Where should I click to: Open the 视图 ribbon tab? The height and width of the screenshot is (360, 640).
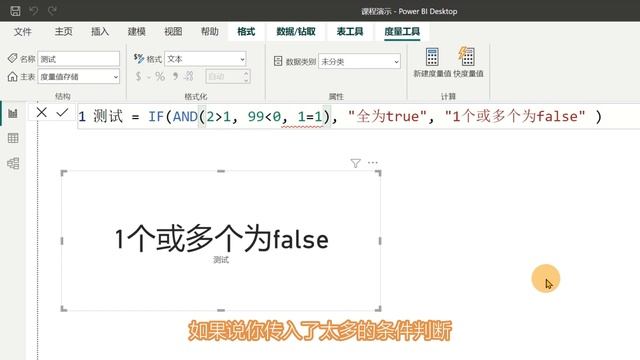(173, 31)
